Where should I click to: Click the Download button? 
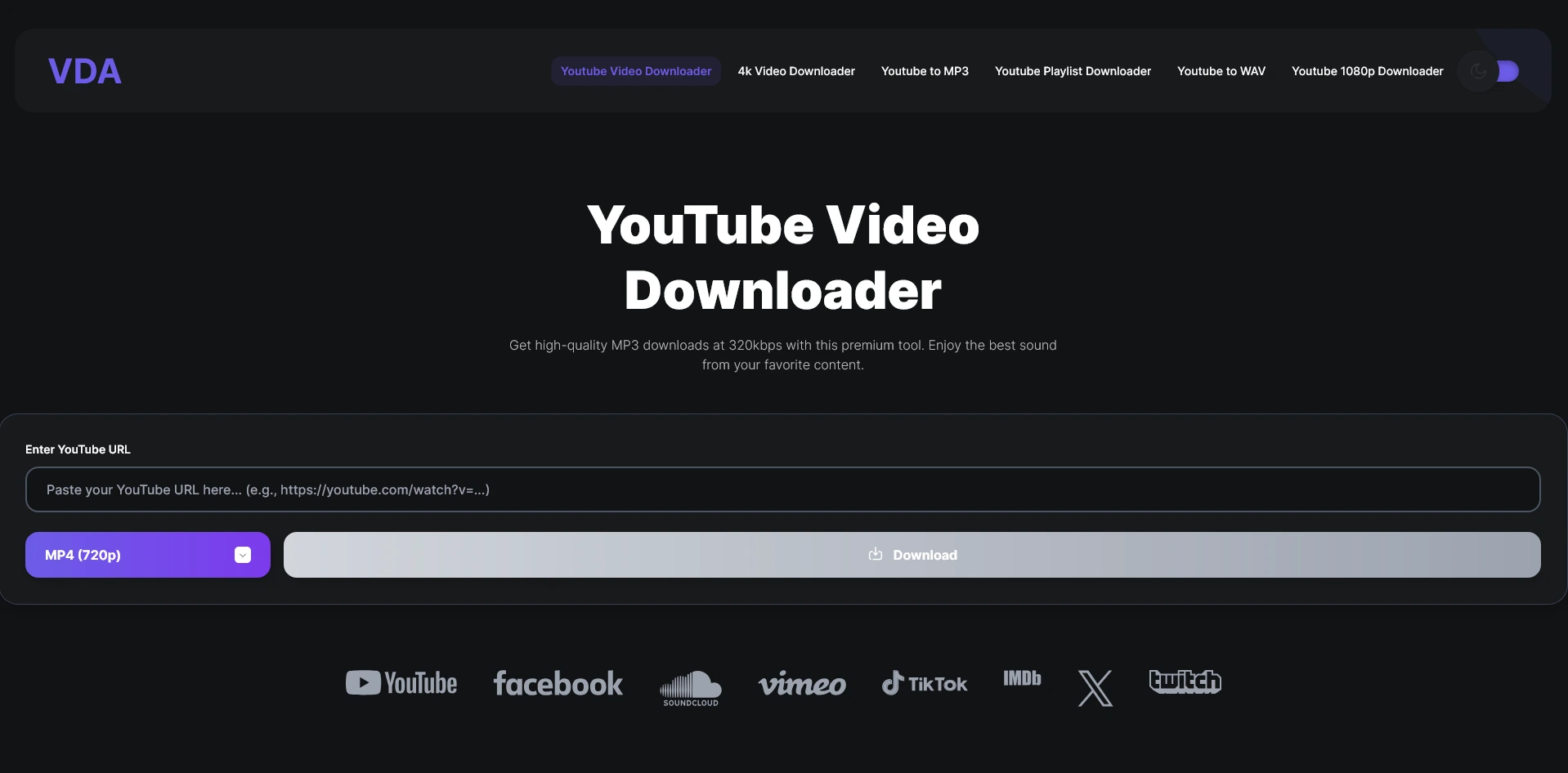pos(911,554)
